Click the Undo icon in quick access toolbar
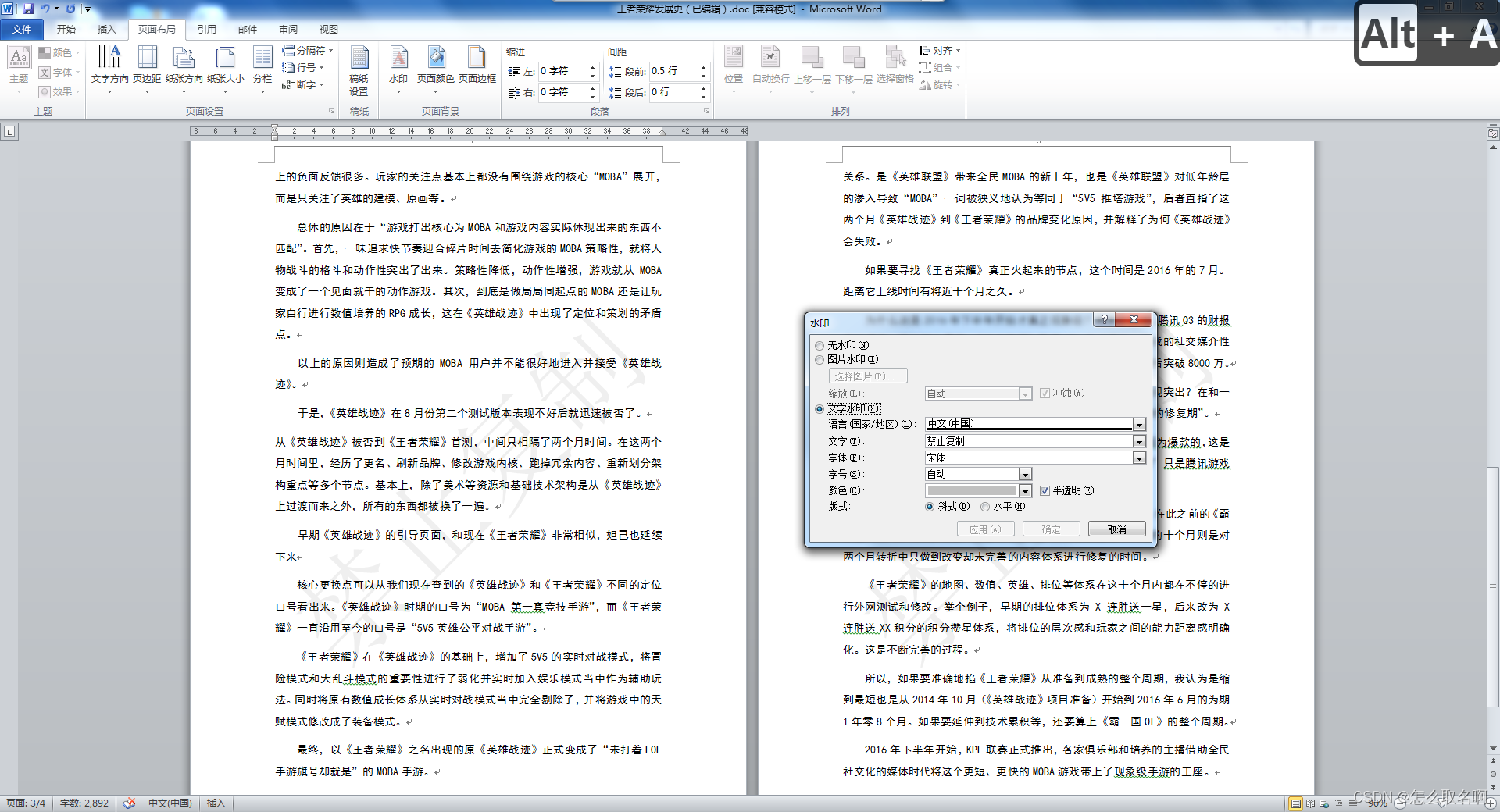The height and width of the screenshot is (812, 1500). tap(45, 9)
